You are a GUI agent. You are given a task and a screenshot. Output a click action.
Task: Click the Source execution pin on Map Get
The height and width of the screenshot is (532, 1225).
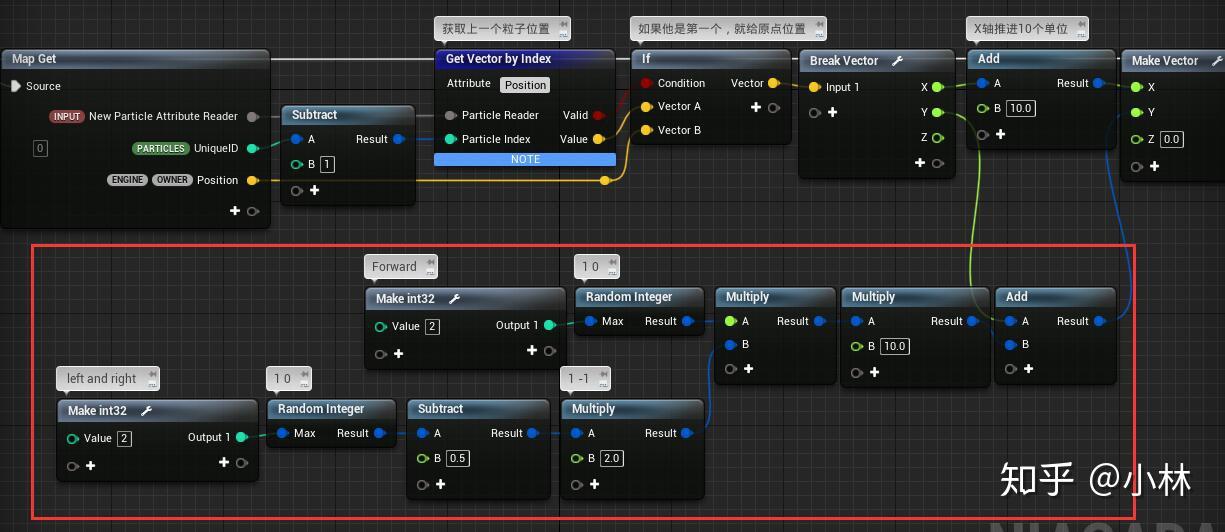(16, 86)
